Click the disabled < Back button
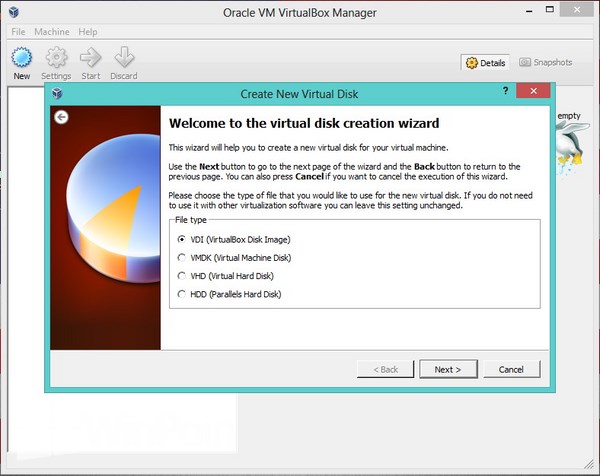 click(x=385, y=369)
